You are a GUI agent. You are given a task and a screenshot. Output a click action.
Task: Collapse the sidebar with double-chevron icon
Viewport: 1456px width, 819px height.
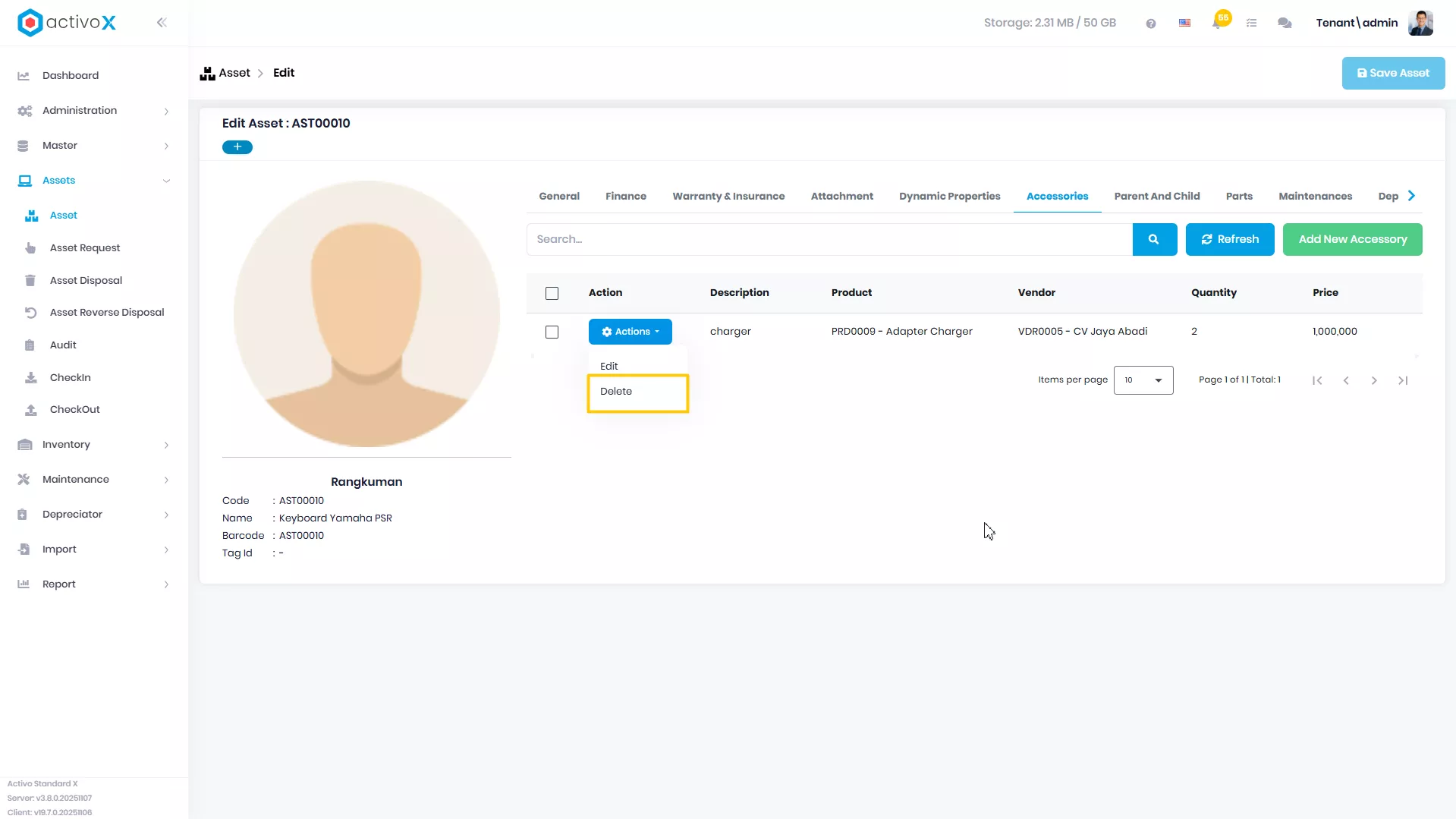pyautogui.click(x=162, y=23)
